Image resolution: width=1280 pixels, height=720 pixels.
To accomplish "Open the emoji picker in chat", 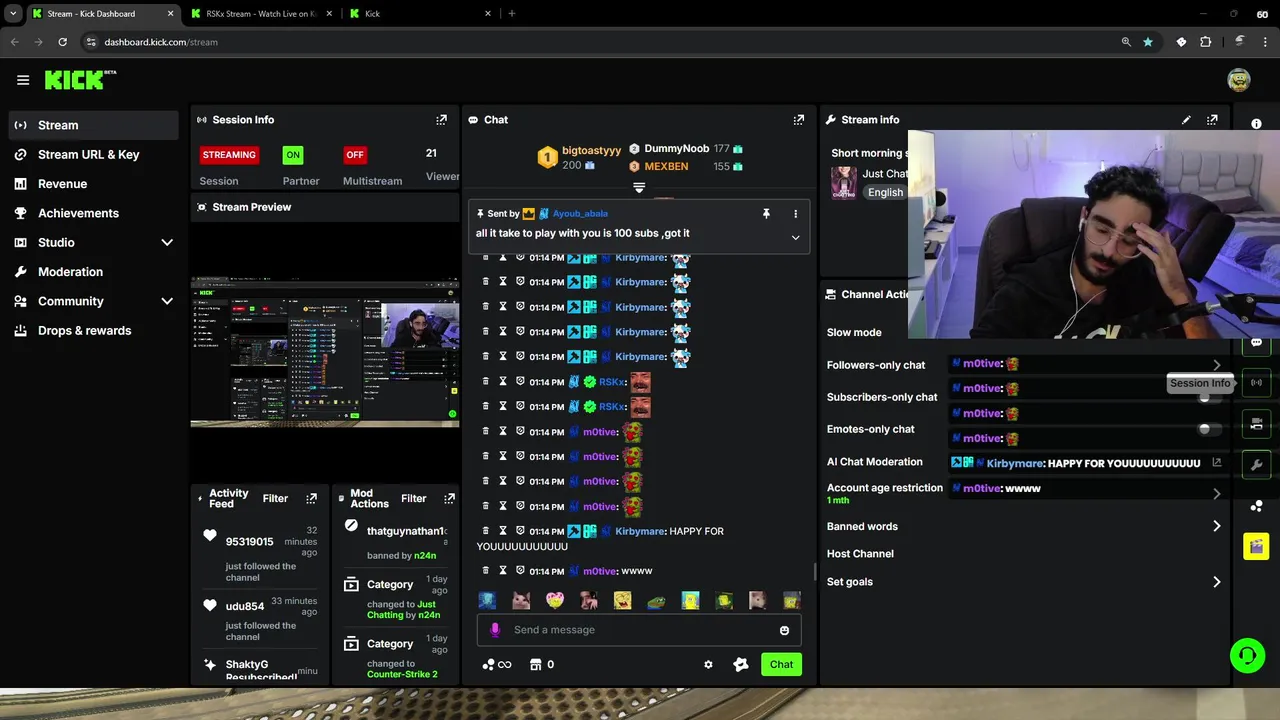I will point(784,630).
